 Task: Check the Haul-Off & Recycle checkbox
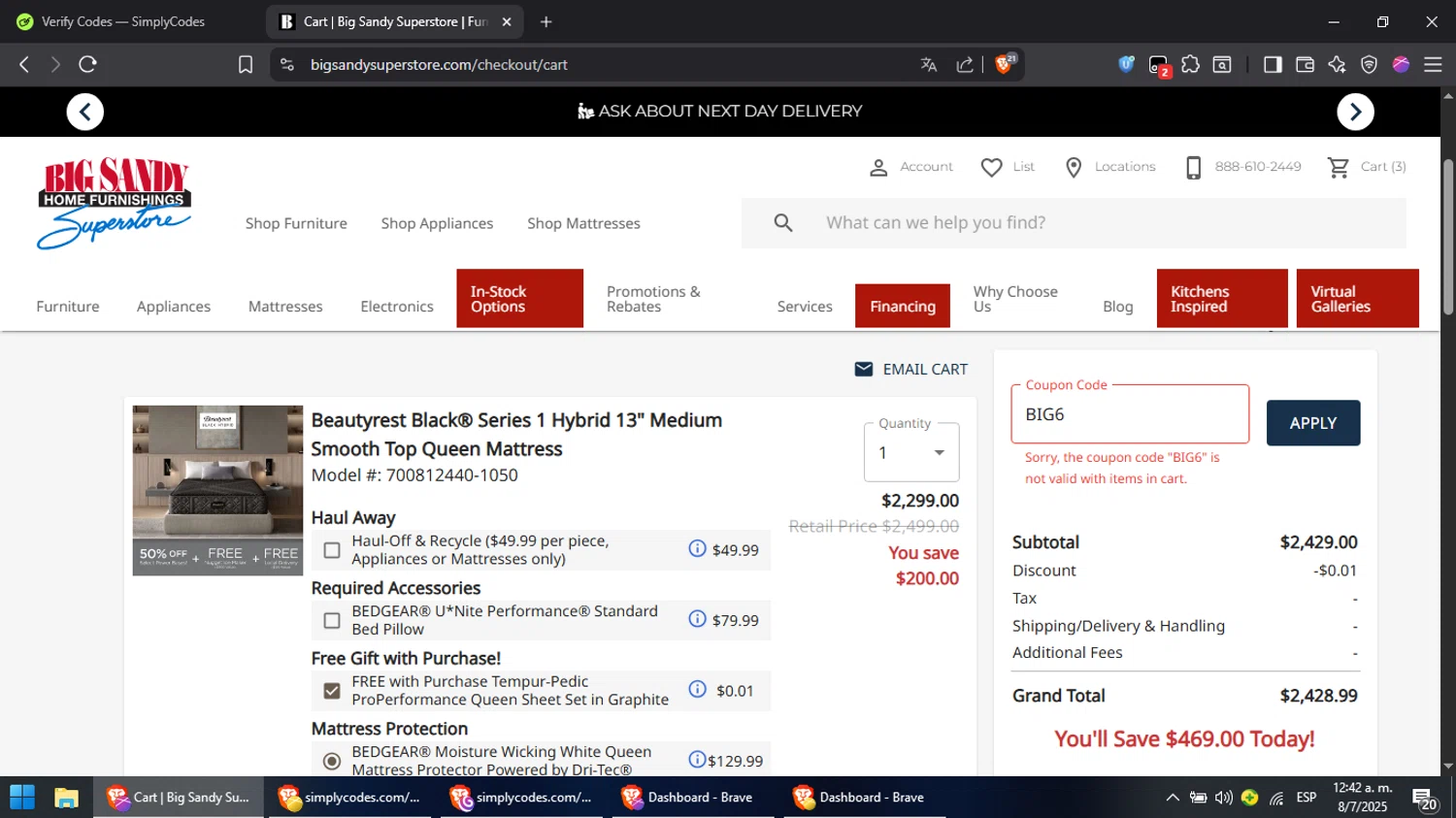pos(332,550)
